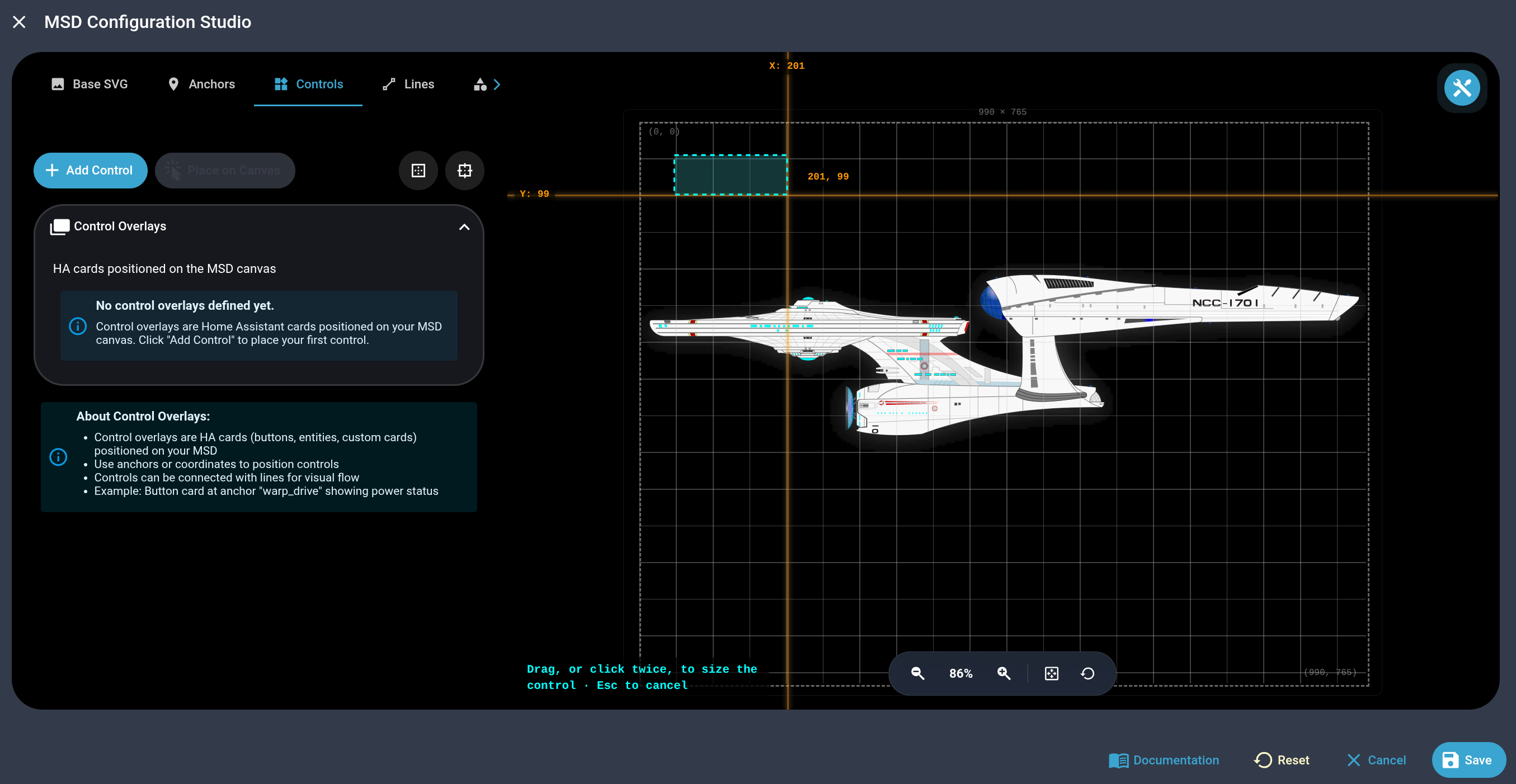Select the Controls tab

pyautogui.click(x=308, y=84)
